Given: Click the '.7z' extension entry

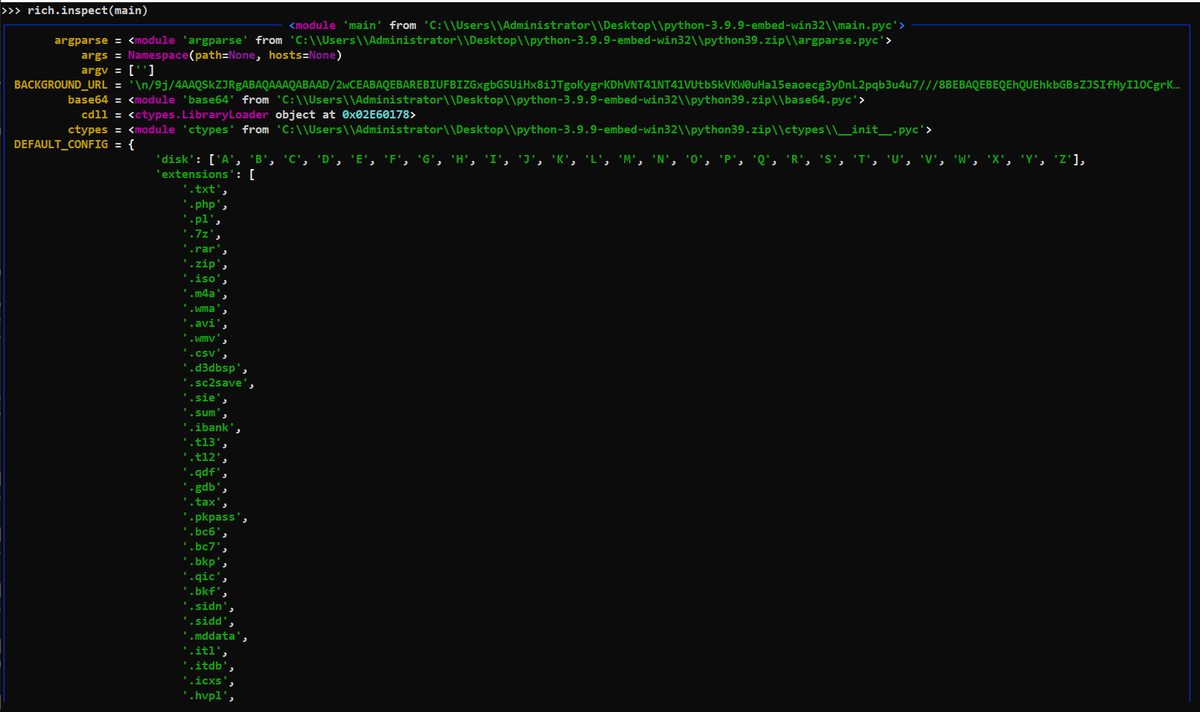Looking at the screenshot, I should [x=201, y=234].
